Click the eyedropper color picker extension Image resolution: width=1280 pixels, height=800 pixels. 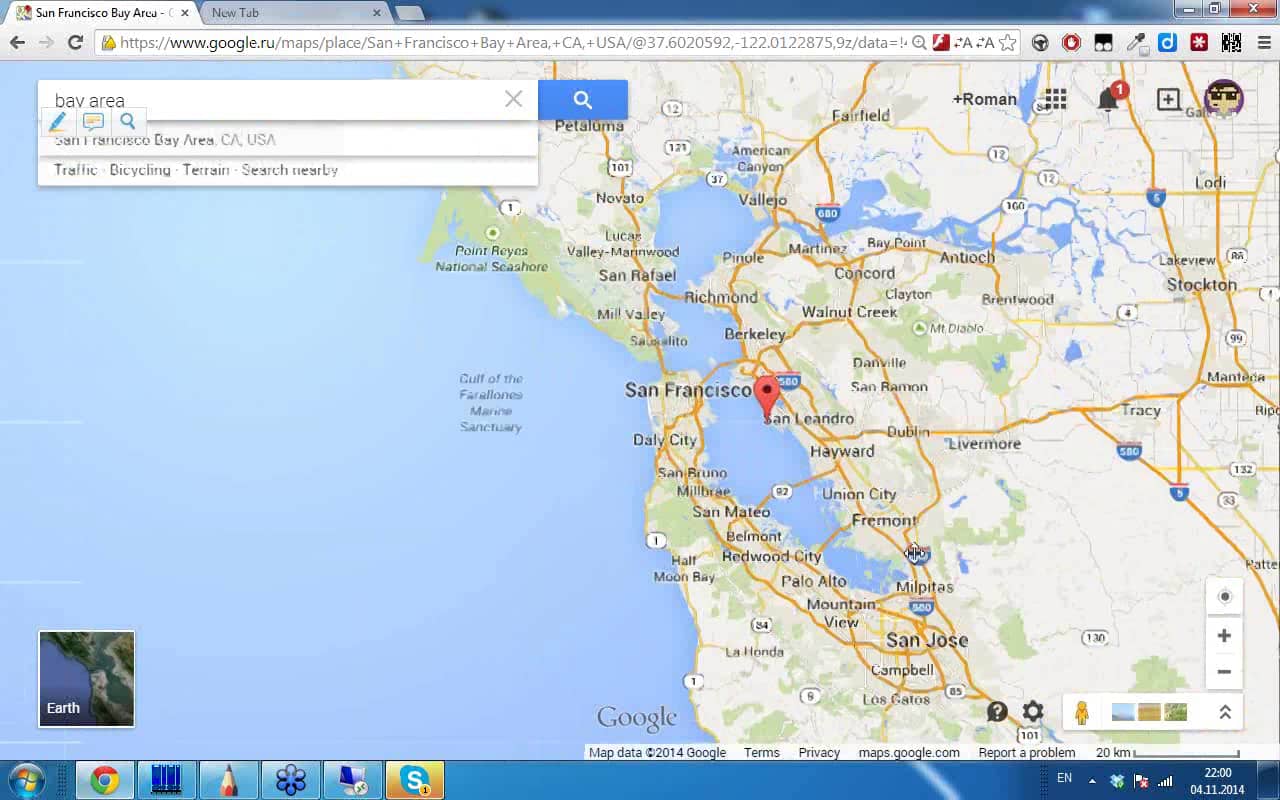(1135, 43)
